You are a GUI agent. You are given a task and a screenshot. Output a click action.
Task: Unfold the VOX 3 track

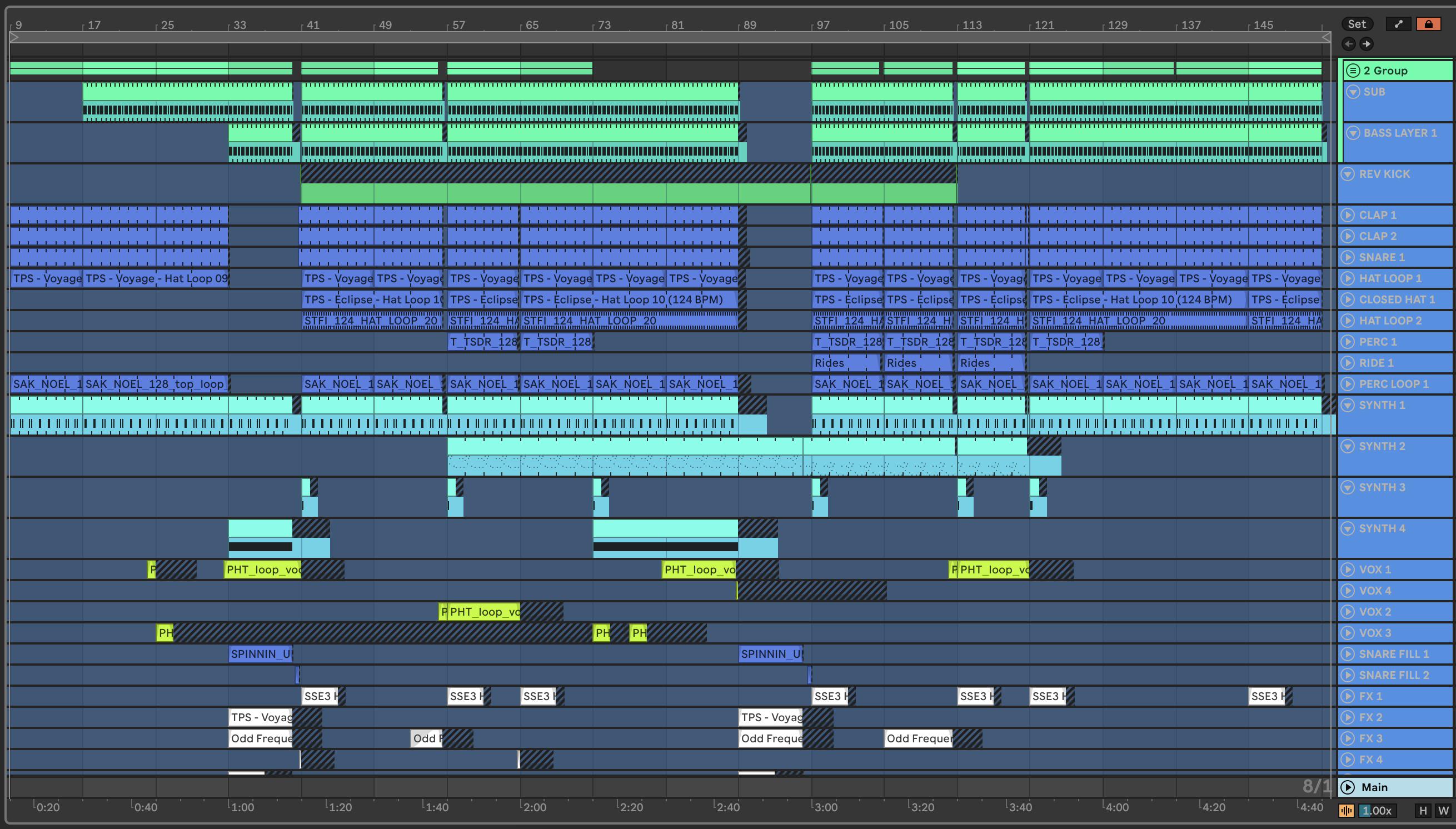point(1347,632)
